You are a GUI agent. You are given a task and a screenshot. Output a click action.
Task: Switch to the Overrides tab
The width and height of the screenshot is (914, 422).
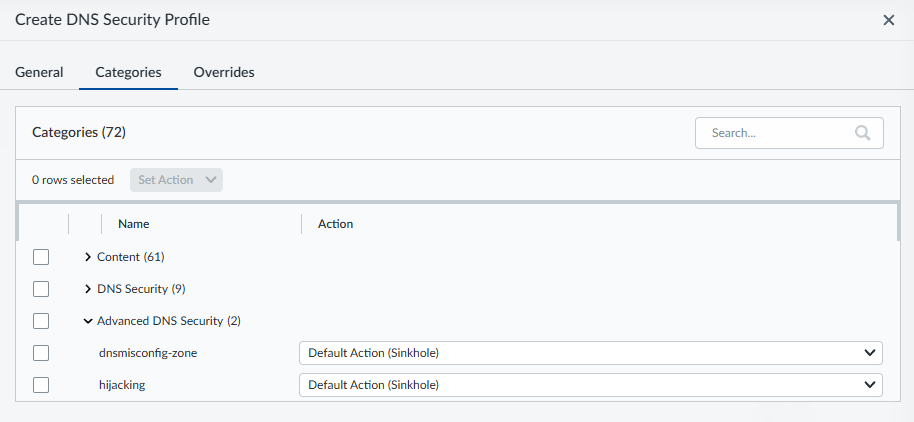point(224,72)
